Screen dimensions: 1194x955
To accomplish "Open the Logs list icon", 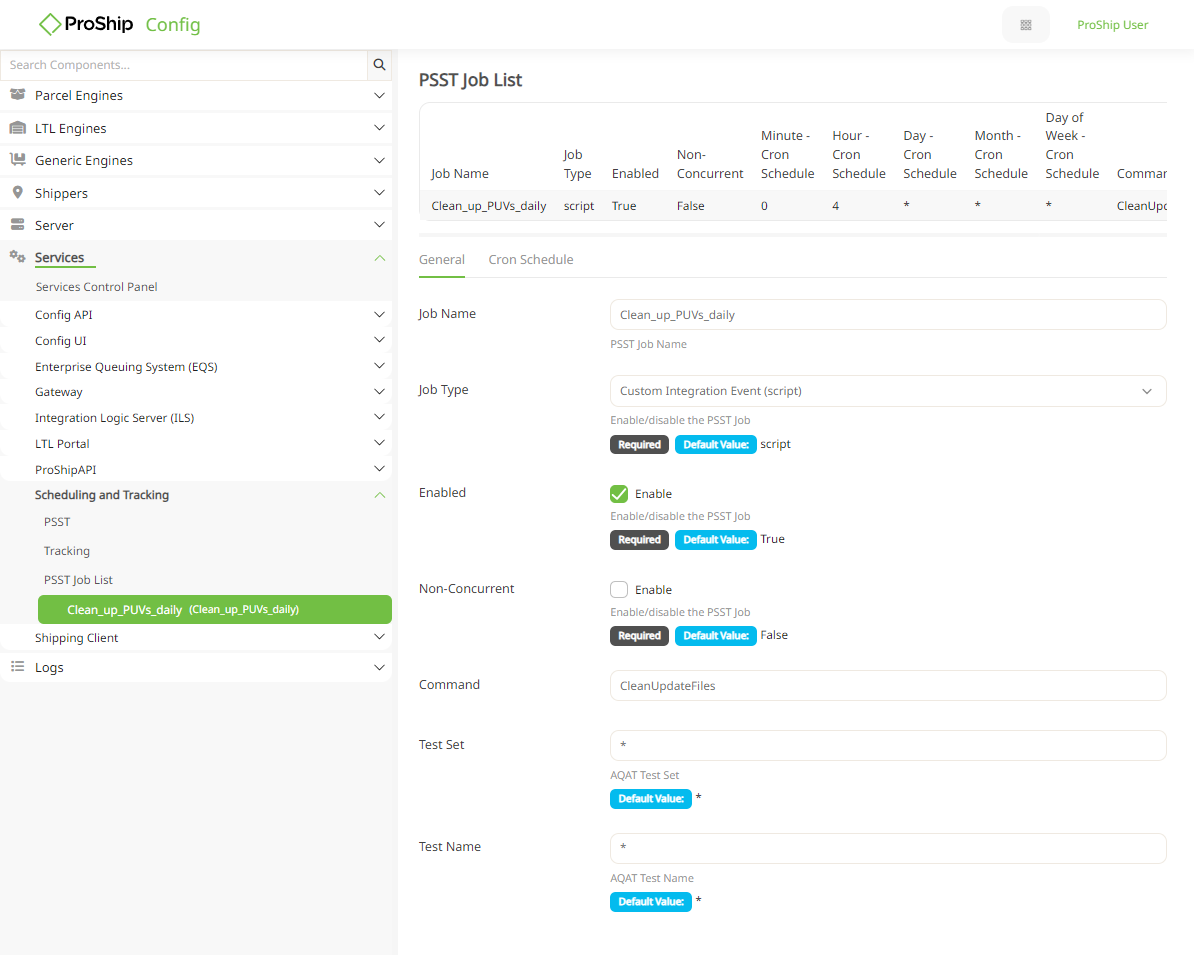I will coord(18,667).
